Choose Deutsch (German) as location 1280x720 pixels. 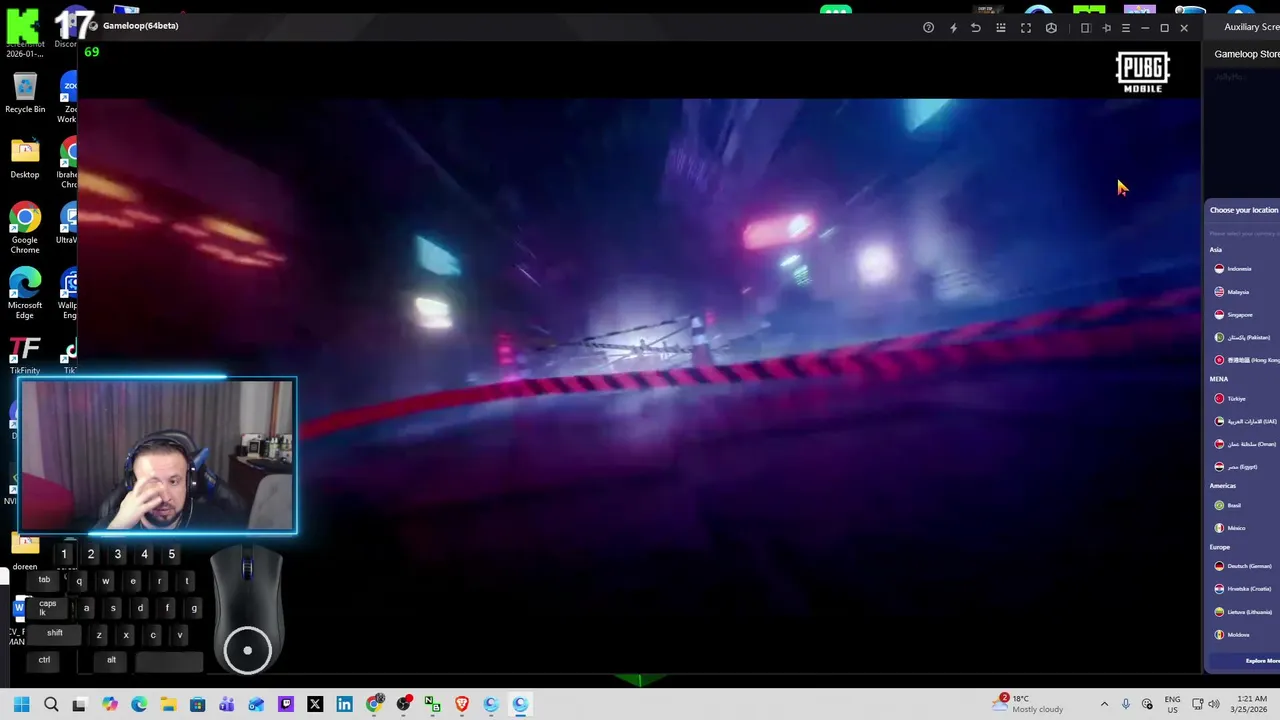click(x=1242, y=566)
